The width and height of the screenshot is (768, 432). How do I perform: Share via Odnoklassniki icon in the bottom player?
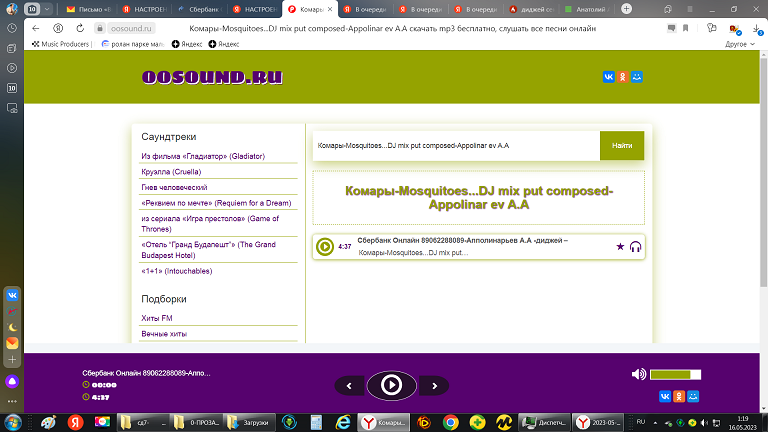679,396
